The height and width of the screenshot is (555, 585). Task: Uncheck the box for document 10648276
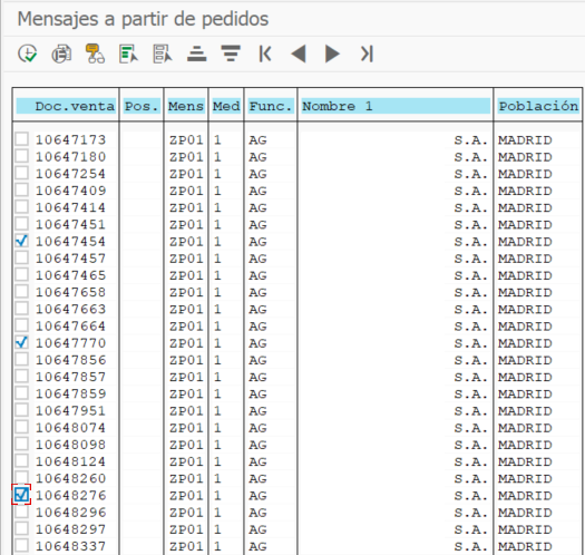click(21, 495)
